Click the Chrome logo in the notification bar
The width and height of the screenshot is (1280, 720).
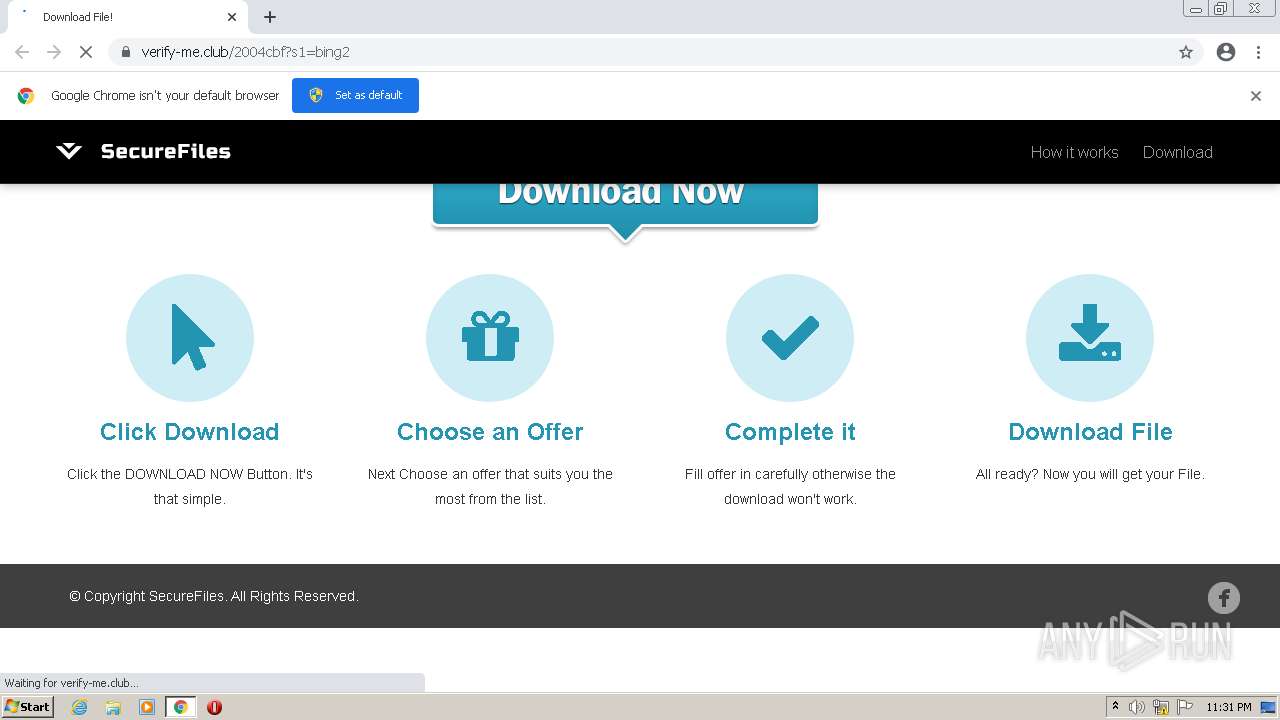(26, 96)
